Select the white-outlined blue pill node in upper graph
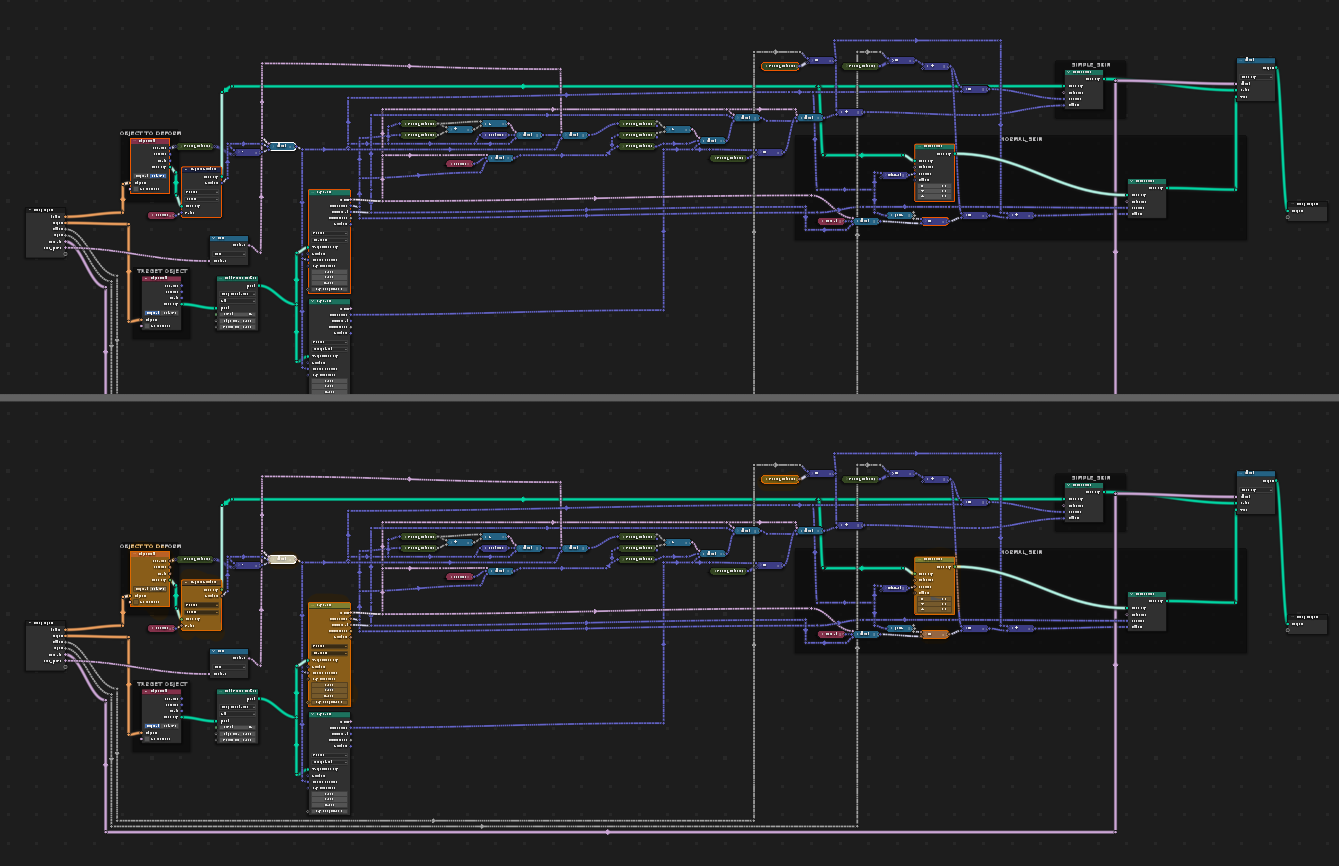Image resolution: width=1339 pixels, height=866 pixels. pos(281,146)
